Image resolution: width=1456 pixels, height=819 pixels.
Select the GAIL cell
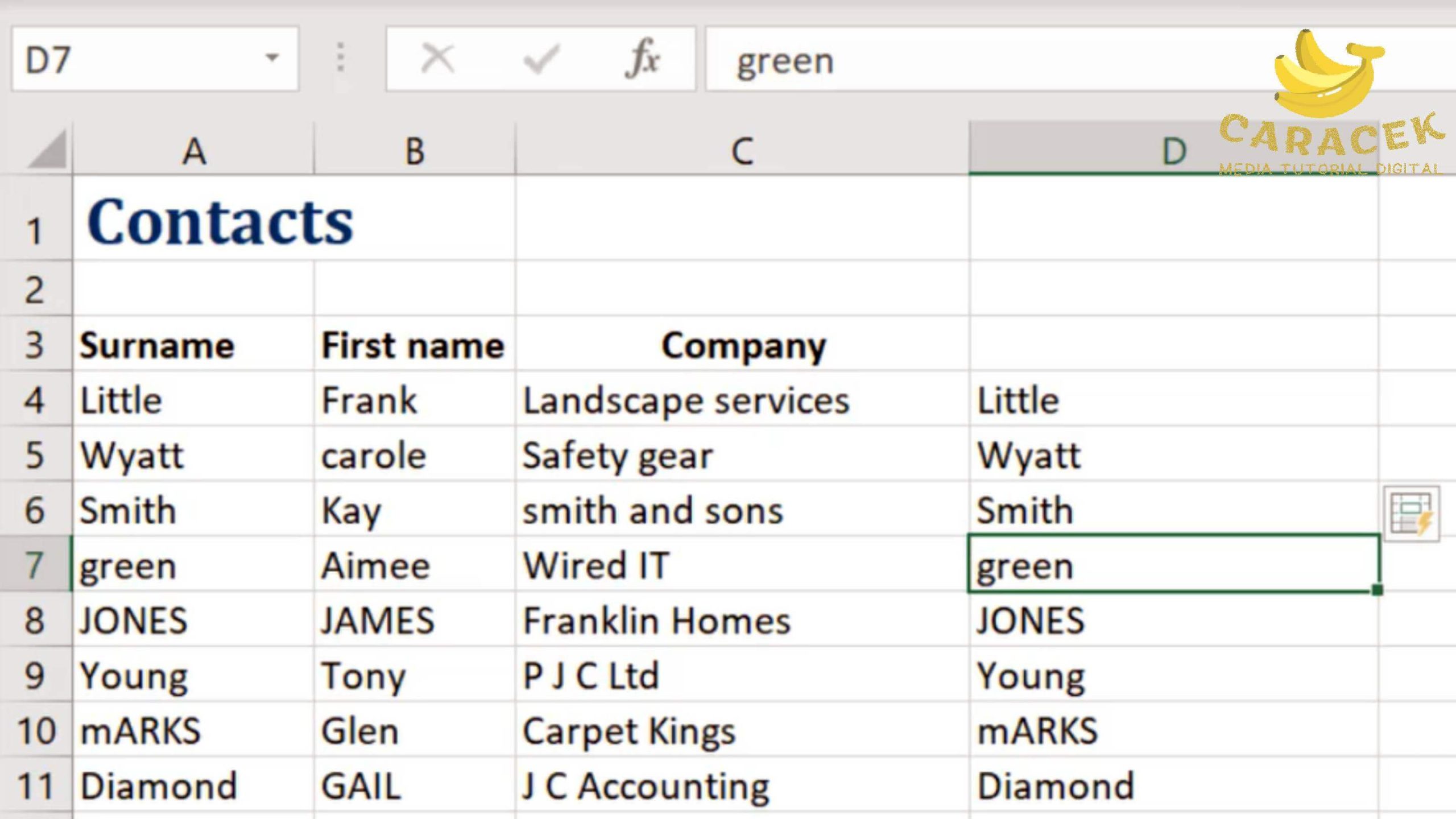[x=415, y=784]
